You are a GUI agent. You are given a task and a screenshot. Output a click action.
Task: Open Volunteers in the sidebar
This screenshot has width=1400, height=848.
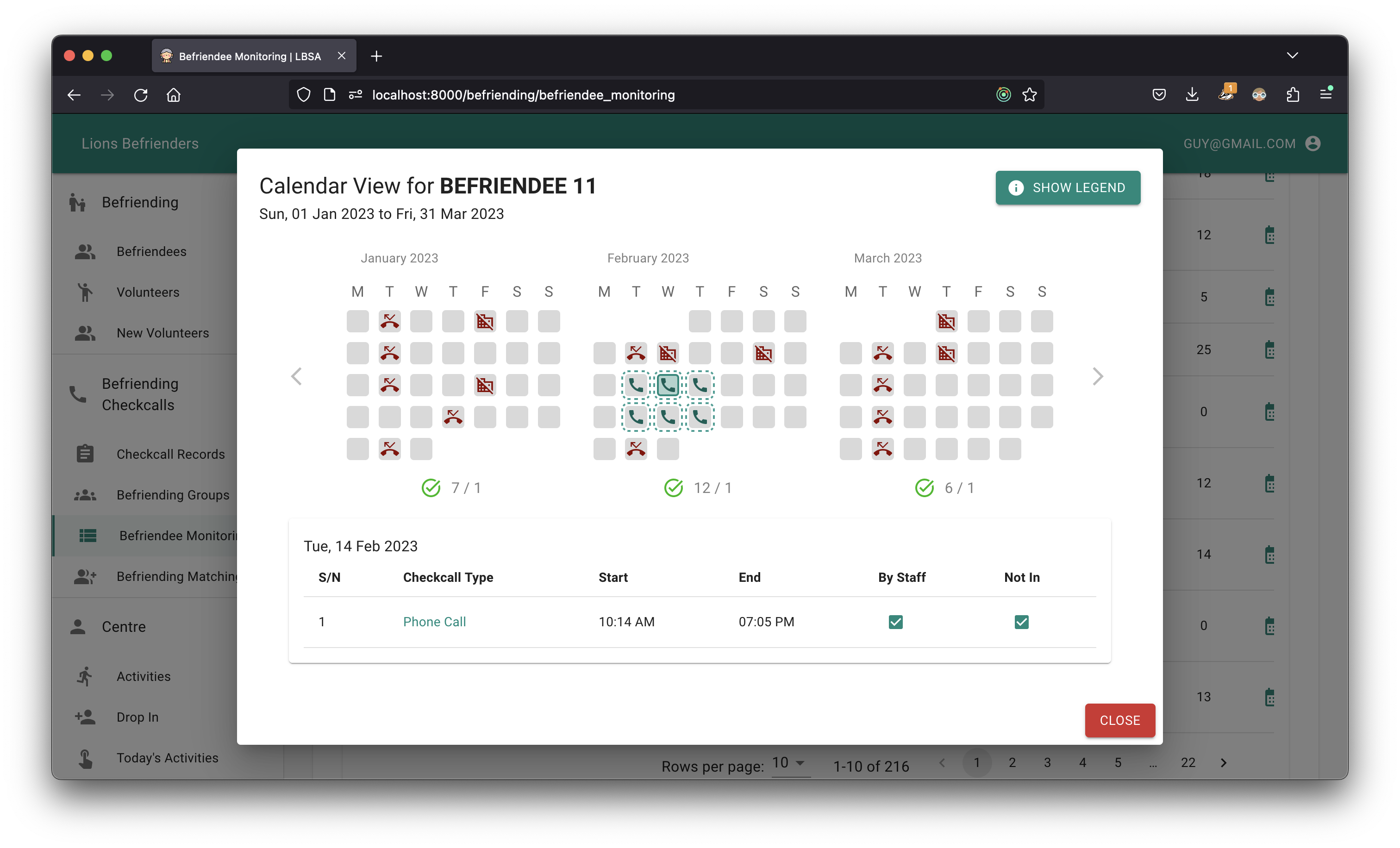pyautogui.click(x=145, y=292)
